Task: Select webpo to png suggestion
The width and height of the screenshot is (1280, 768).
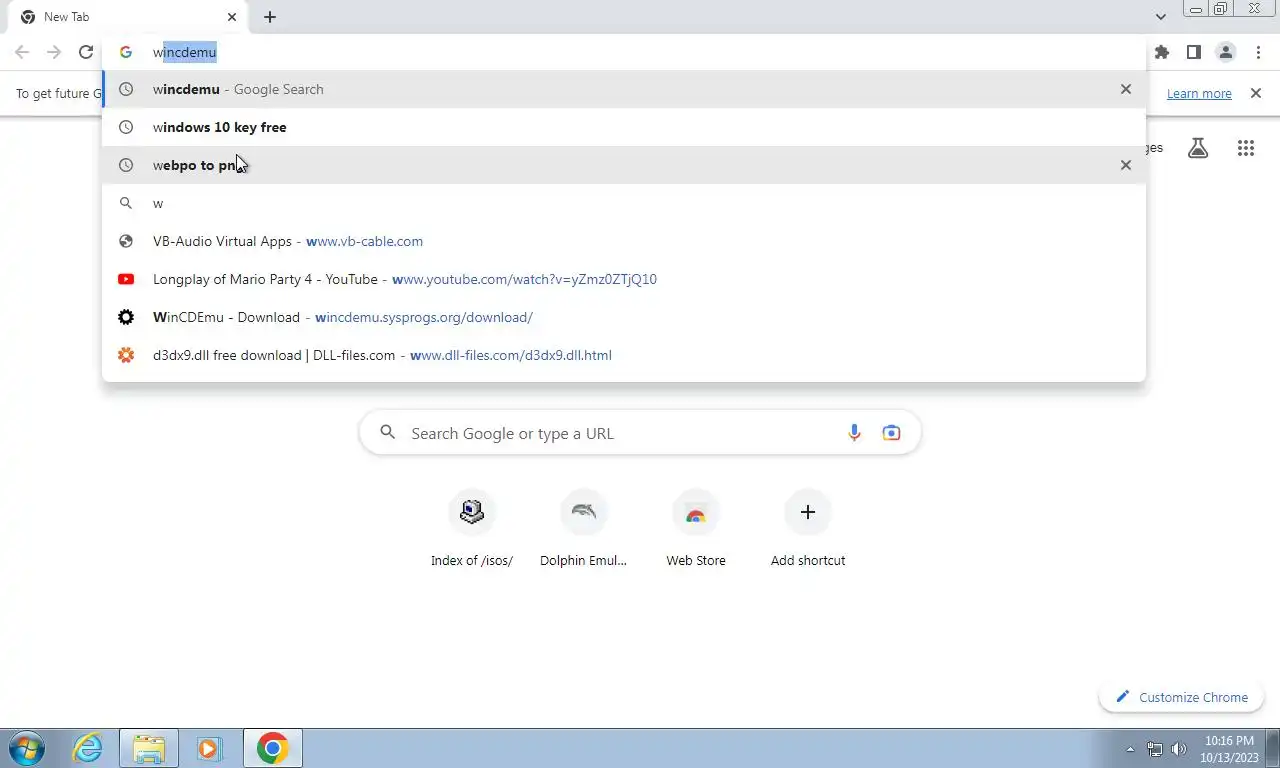Action: [624, 165]
